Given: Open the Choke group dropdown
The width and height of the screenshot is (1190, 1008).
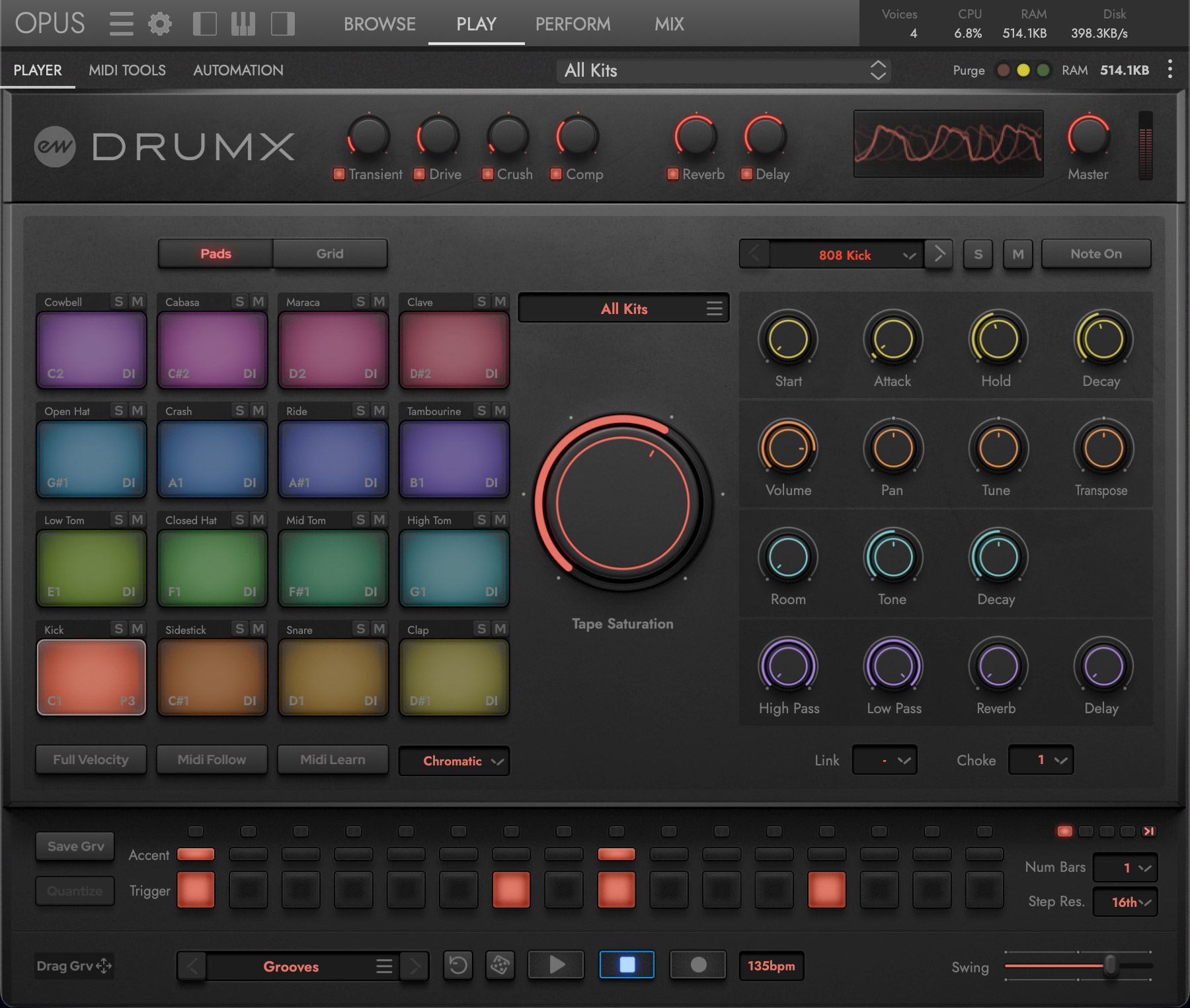Looking at the screenshot, I should click(x=1041, y=760).
